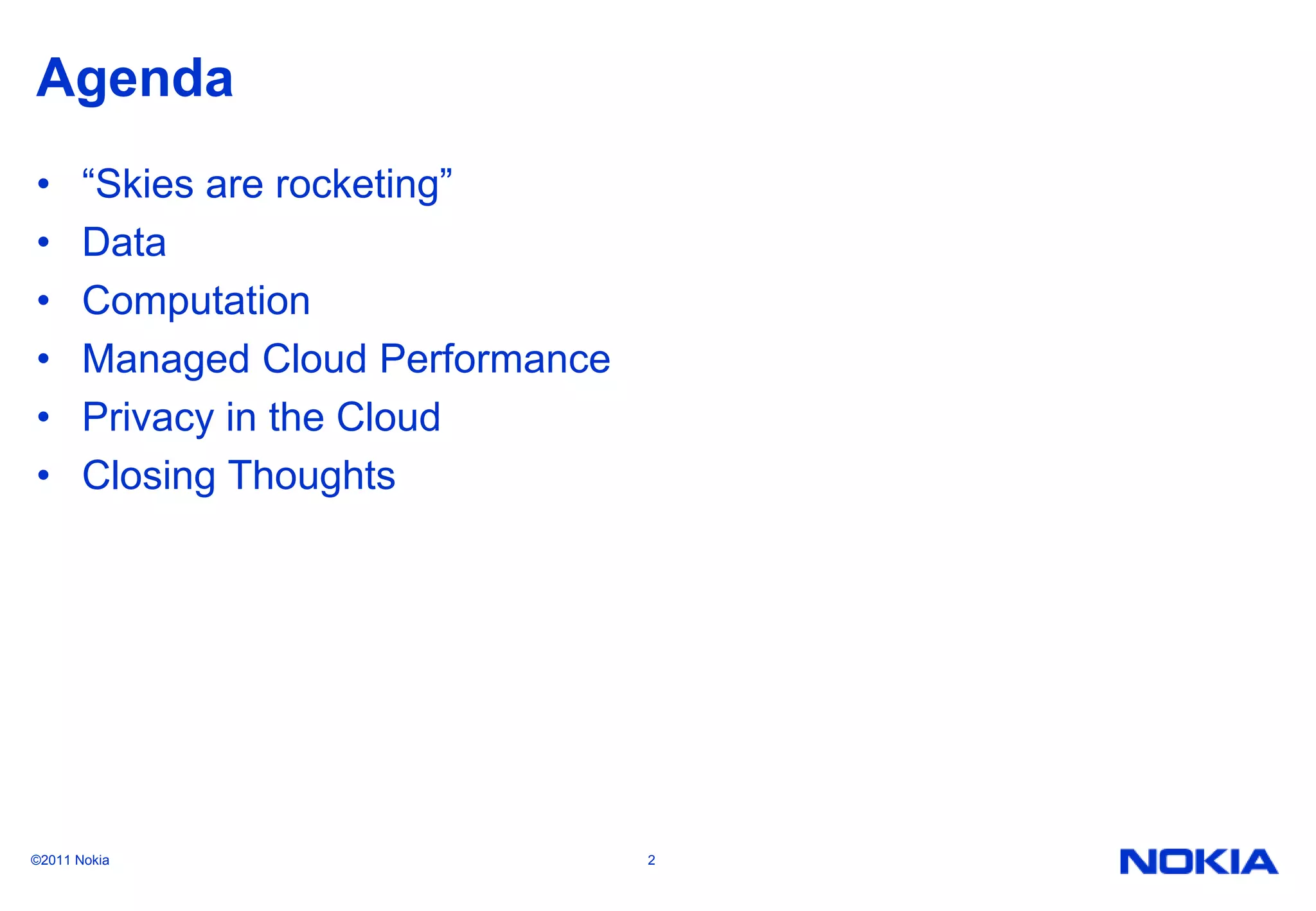The image size is (1316, 911).
Task: Click the bullet dot beside Computation
Action: coord(43,300)
